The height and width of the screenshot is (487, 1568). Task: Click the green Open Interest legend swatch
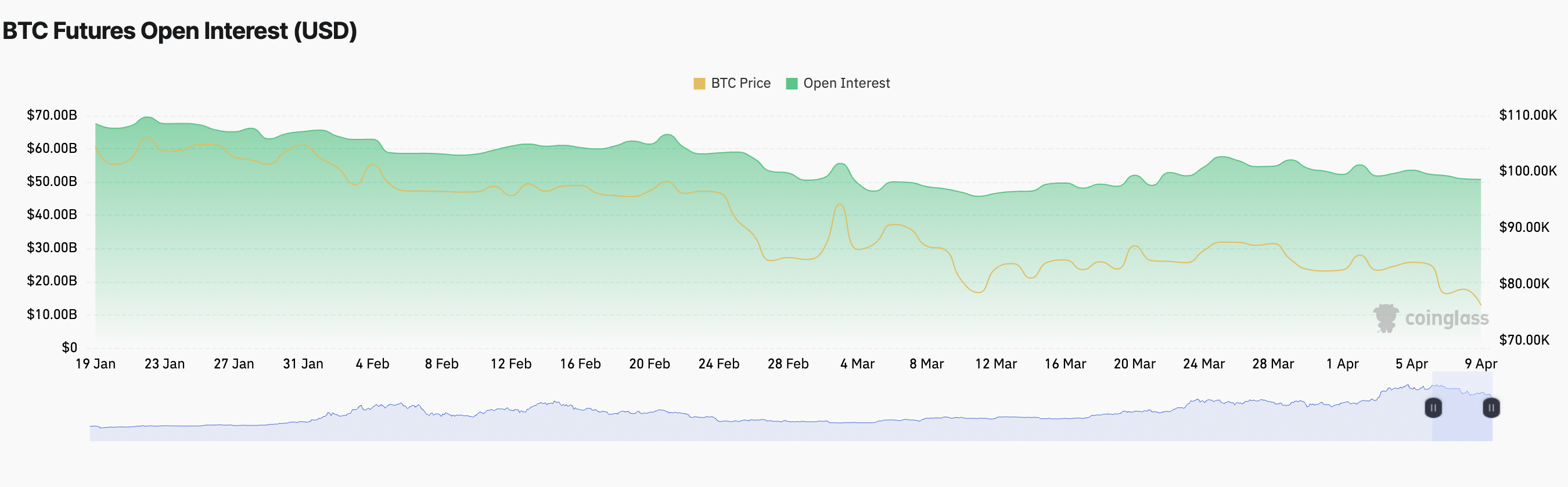pos(792,84)
